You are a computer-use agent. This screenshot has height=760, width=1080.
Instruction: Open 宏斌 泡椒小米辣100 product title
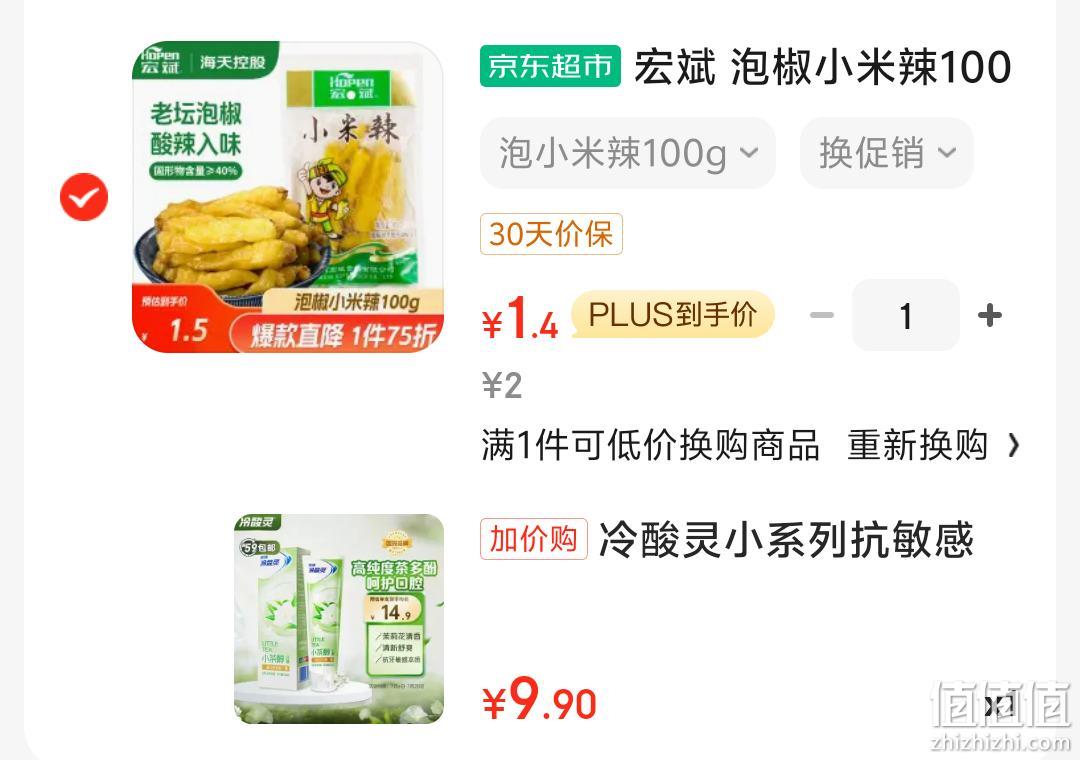click(822, 67)
